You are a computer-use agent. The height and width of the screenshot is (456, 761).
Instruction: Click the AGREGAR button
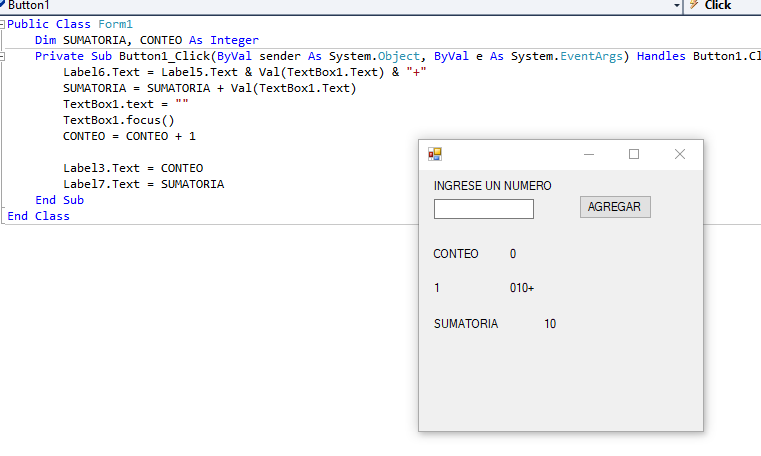click(615, 207)
